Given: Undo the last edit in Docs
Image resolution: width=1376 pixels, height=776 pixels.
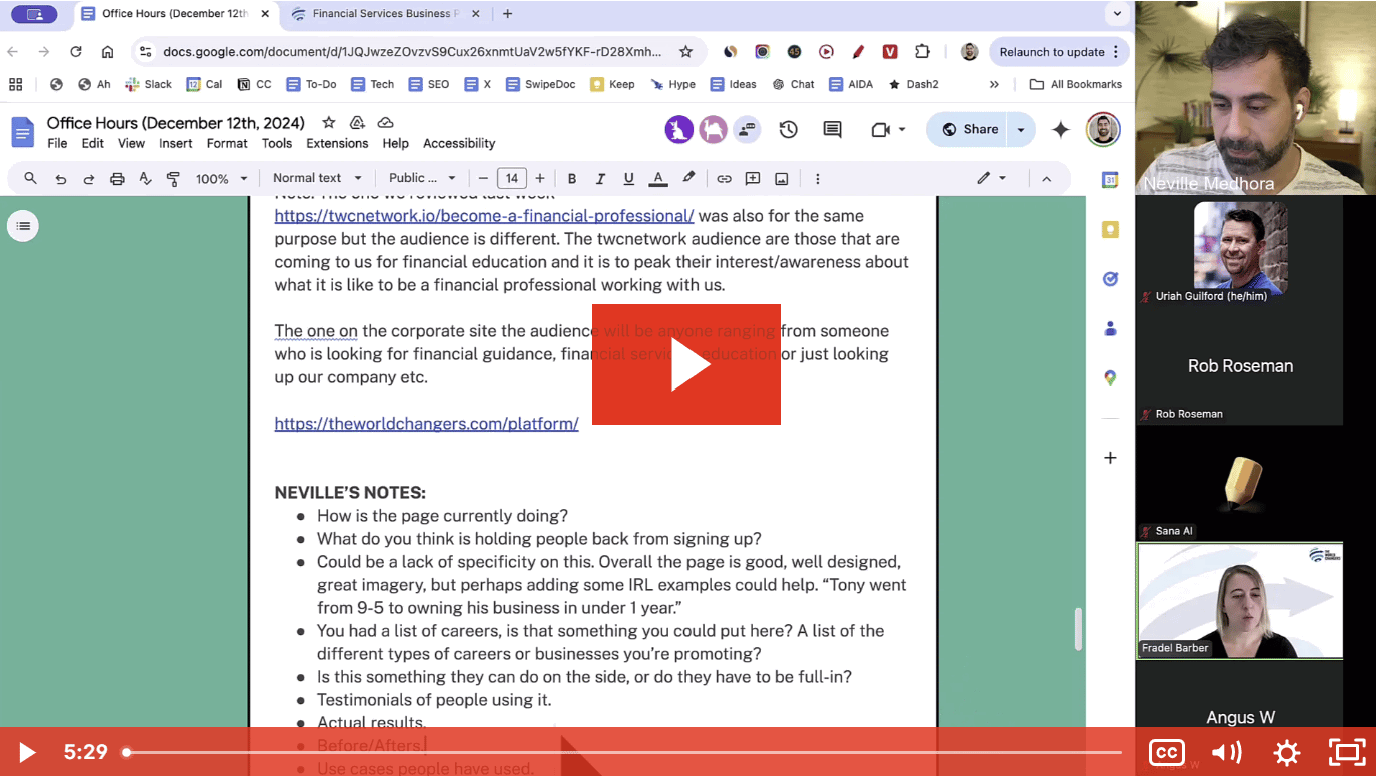Looking at the screenshot, I should pos(61,179).
